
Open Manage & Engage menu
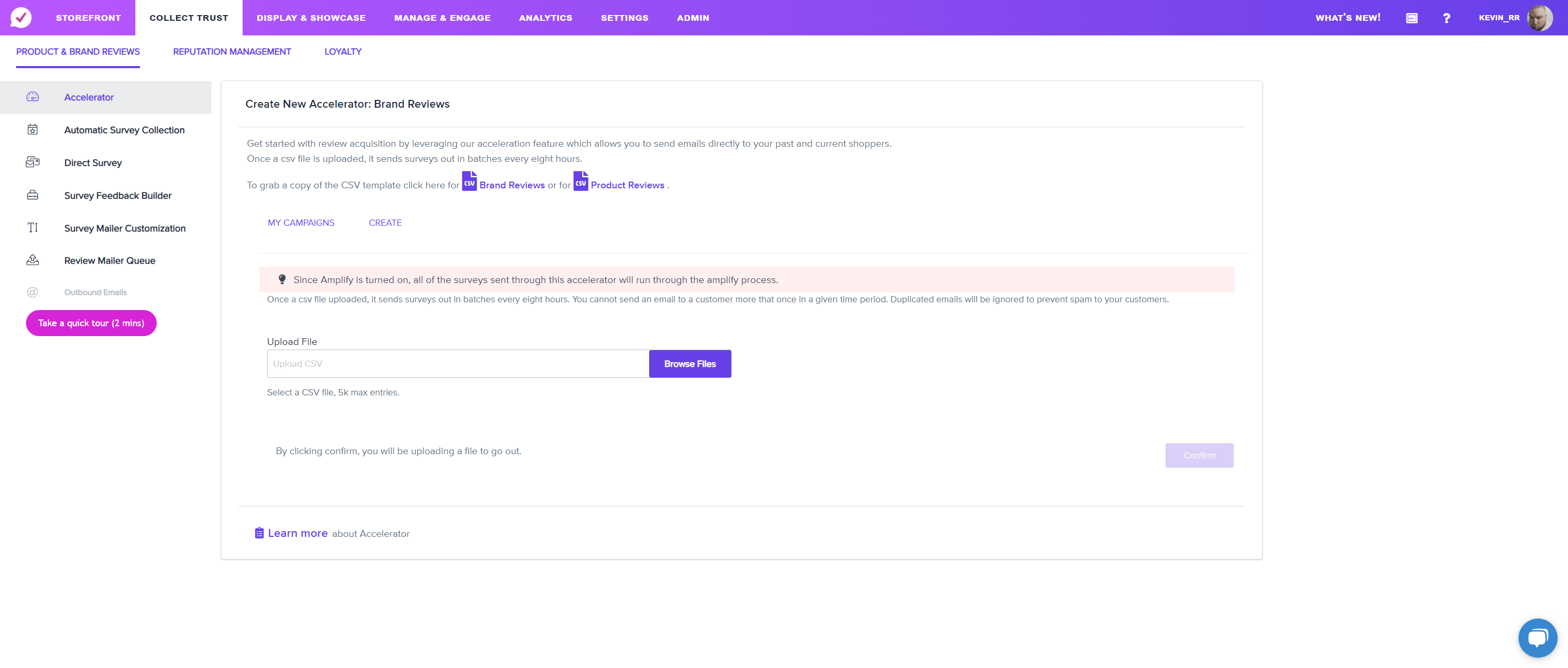442,18
